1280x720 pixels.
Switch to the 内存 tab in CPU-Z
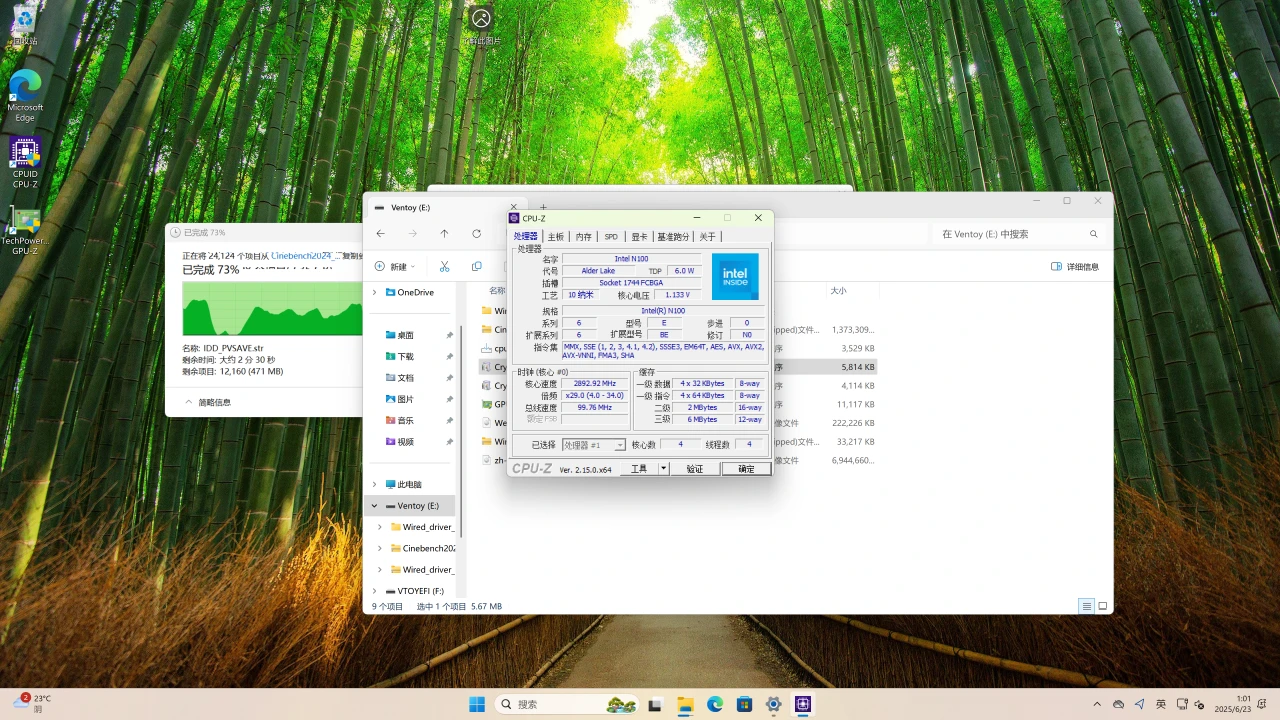click(x=583, y=237)
